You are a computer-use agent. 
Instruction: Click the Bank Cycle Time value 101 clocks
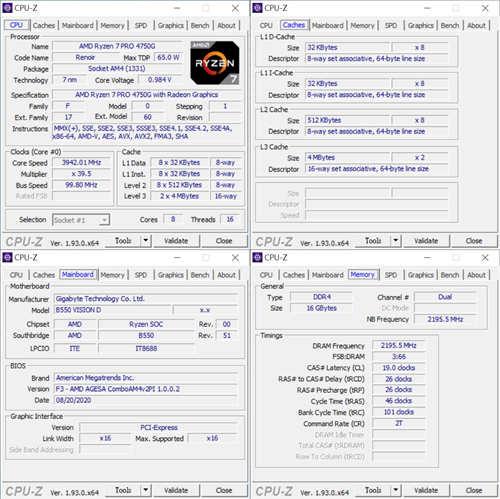[x=399, y=412]
